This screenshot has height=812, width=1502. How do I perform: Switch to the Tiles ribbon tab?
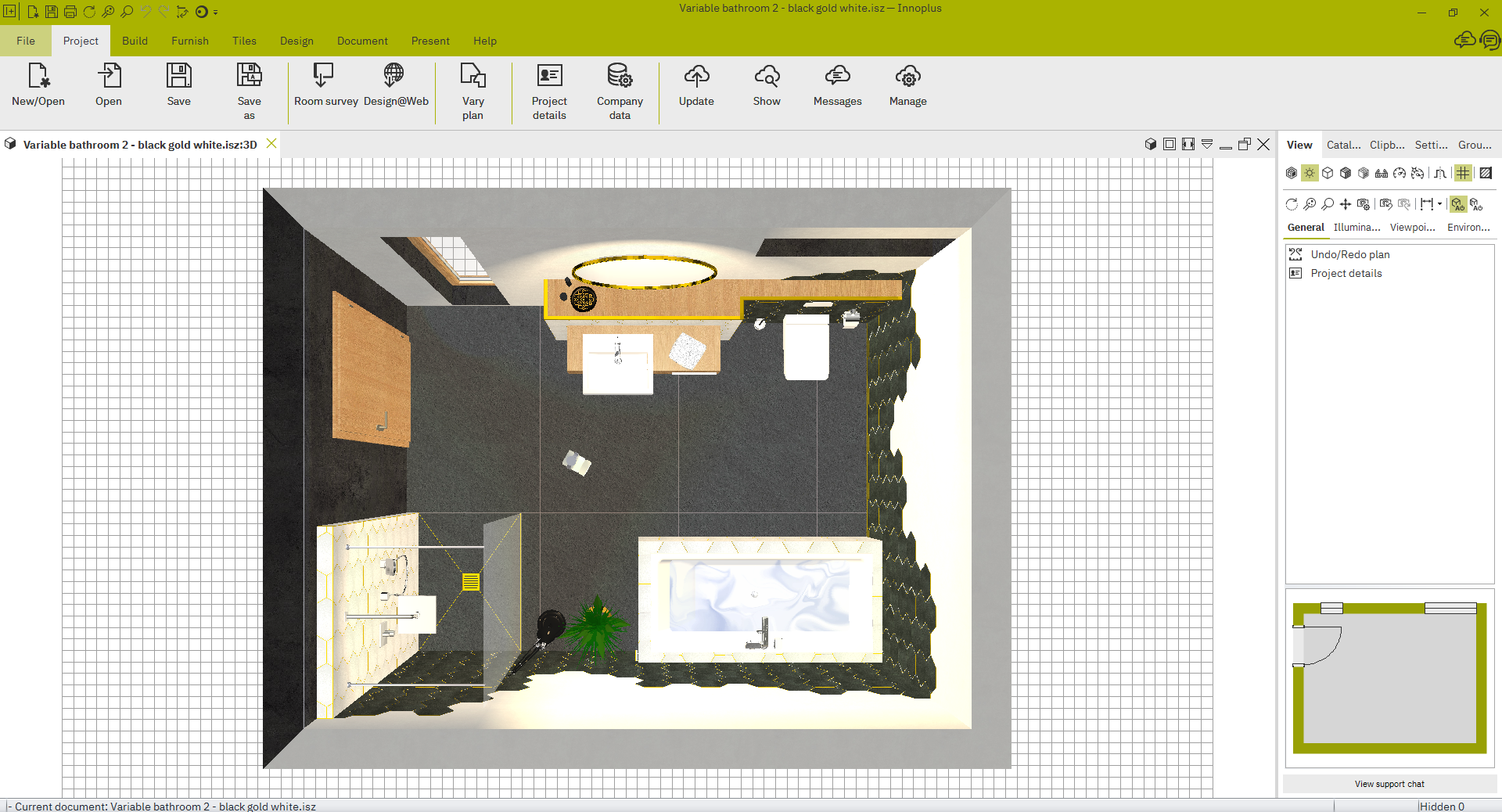click(x=244, y=41)
